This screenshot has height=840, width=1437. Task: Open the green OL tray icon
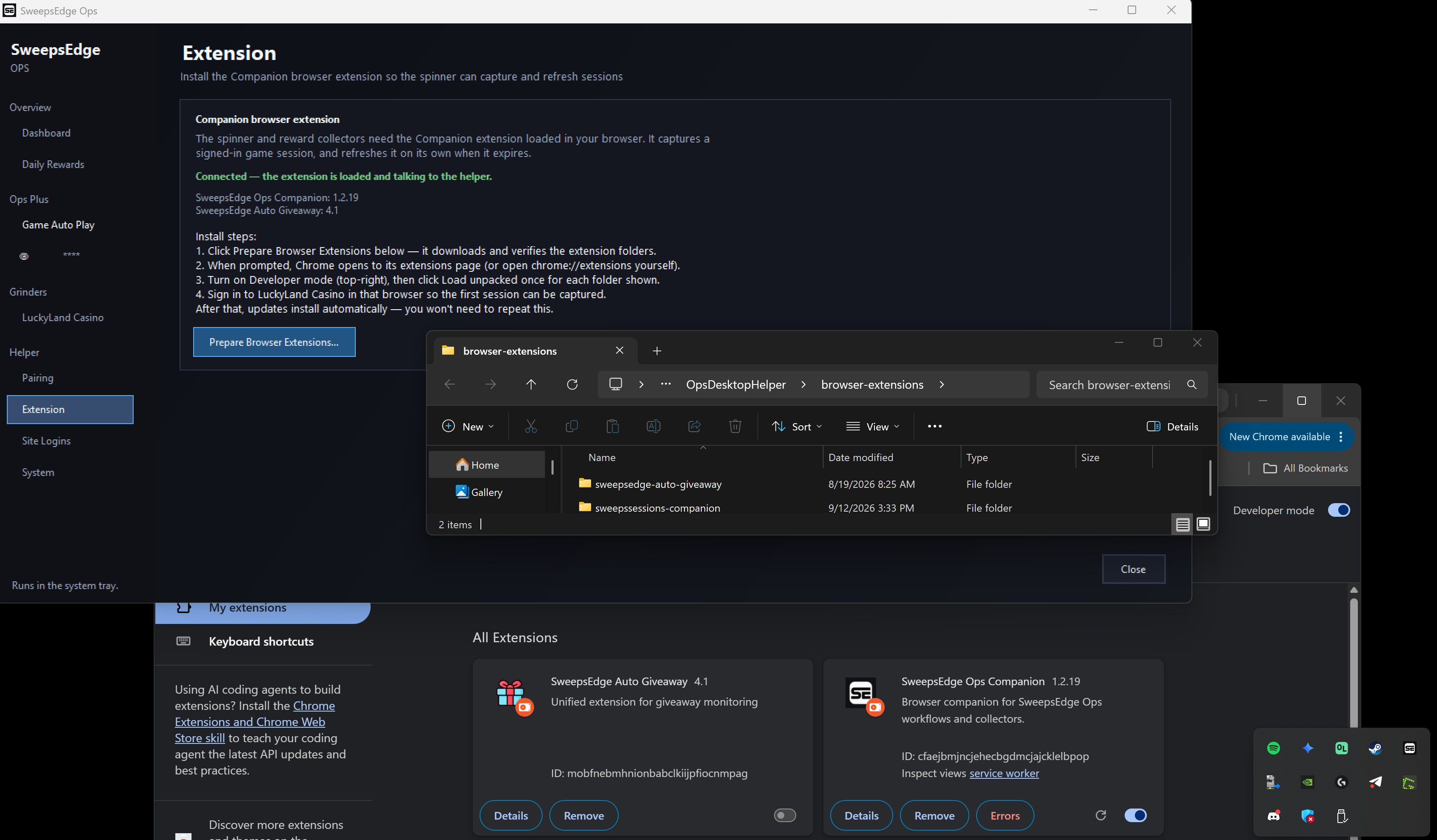1341,748
